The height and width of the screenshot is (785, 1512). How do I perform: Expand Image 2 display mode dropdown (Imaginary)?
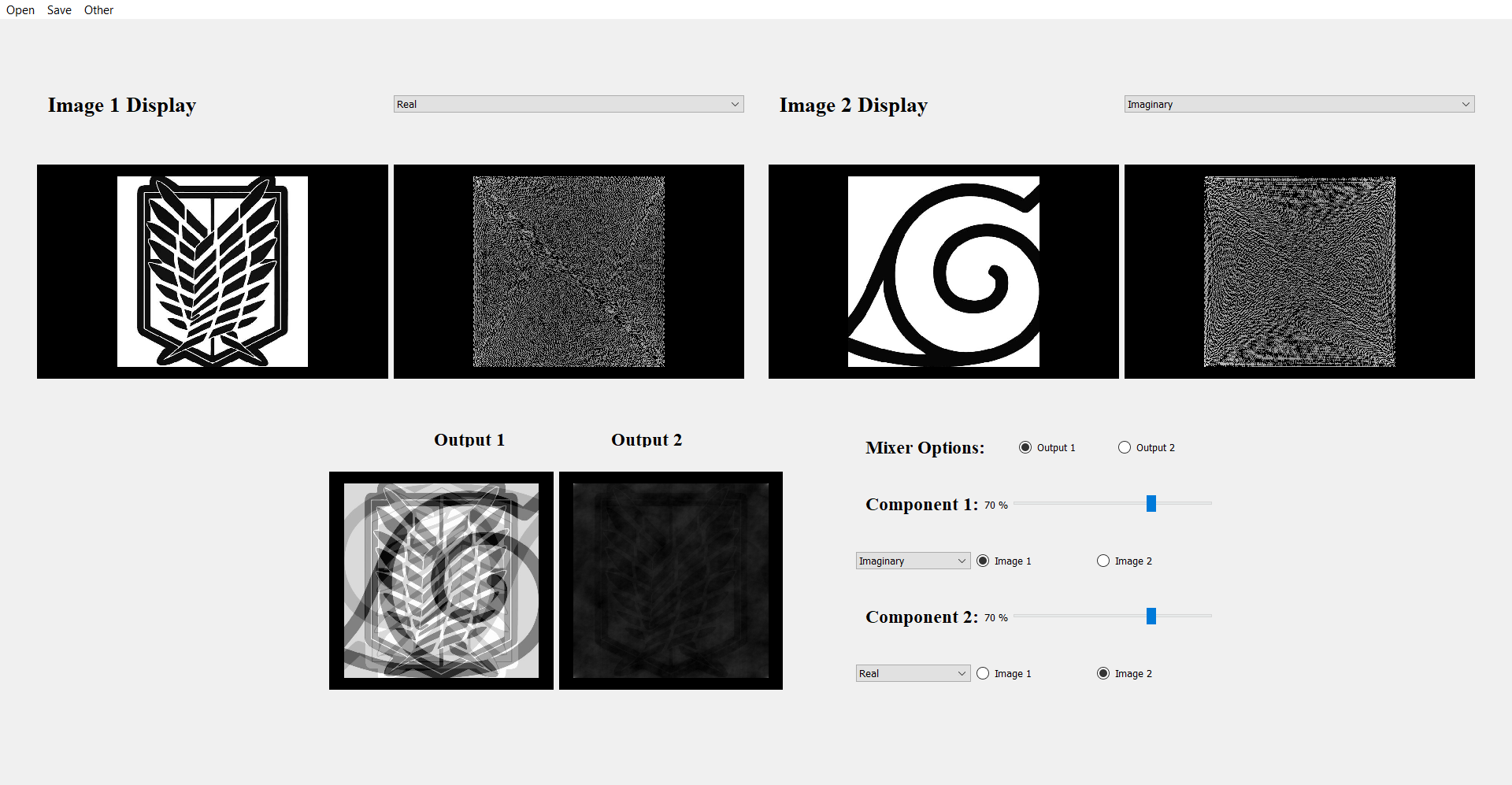pos(1299,104)
